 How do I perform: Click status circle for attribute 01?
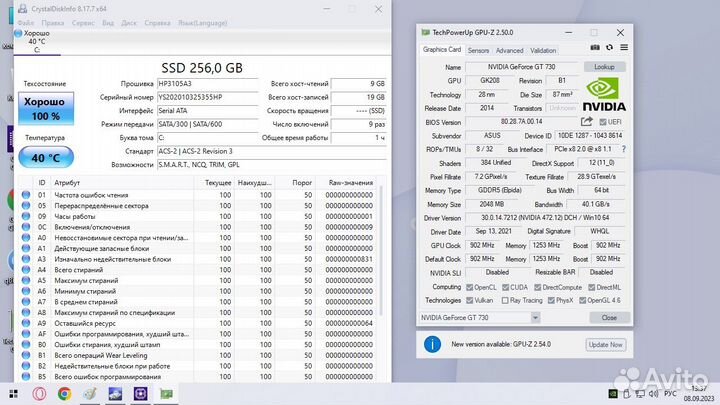tap(26, 195)
